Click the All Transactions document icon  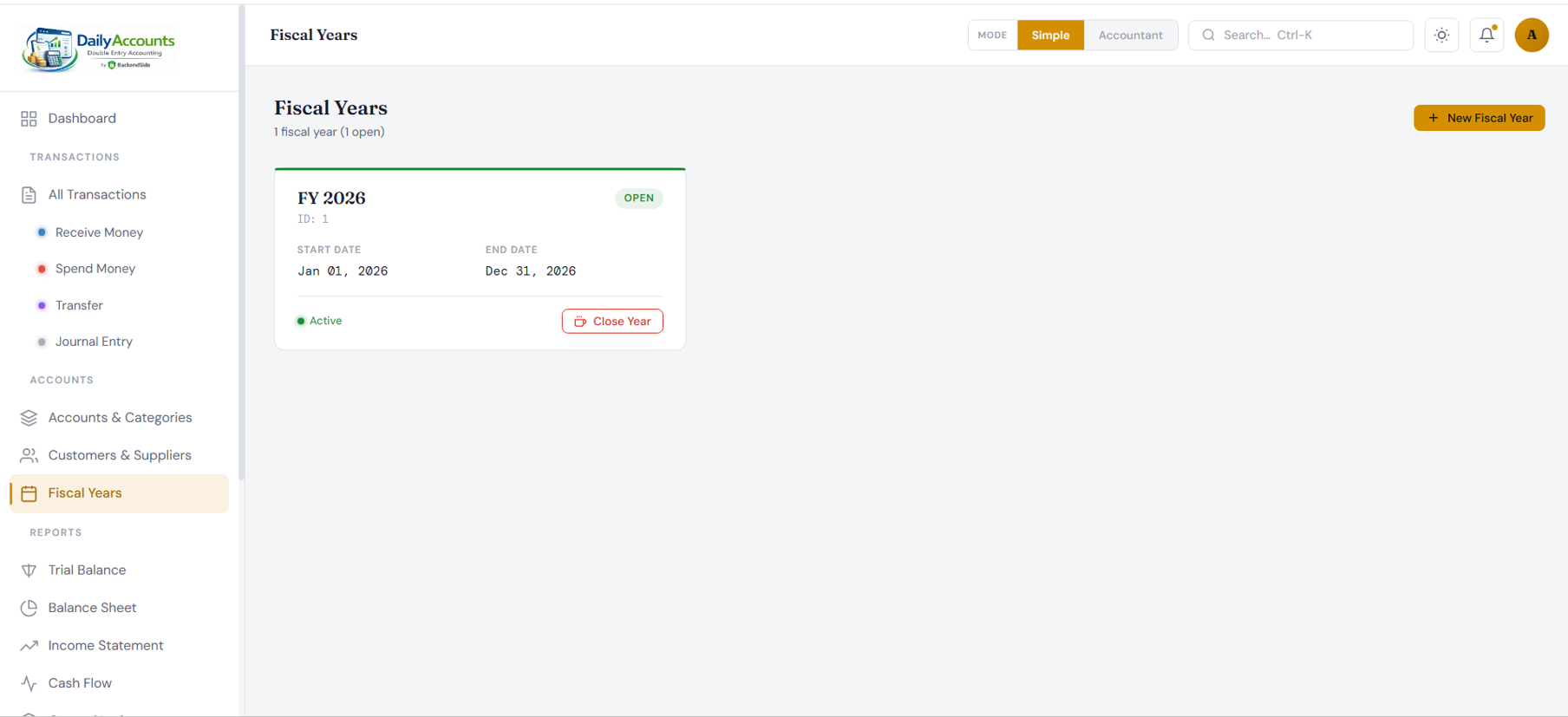[29, 195]
